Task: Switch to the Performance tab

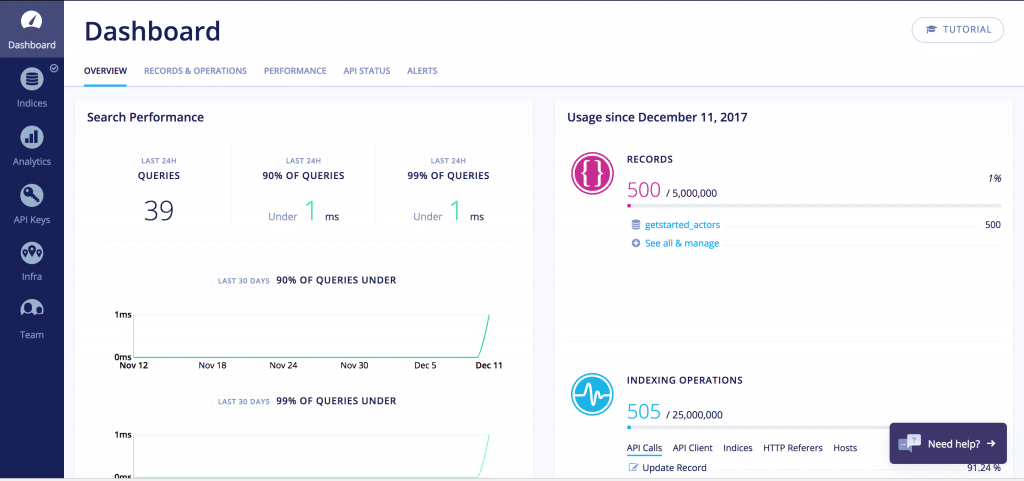Action: (x=295, y=70)
